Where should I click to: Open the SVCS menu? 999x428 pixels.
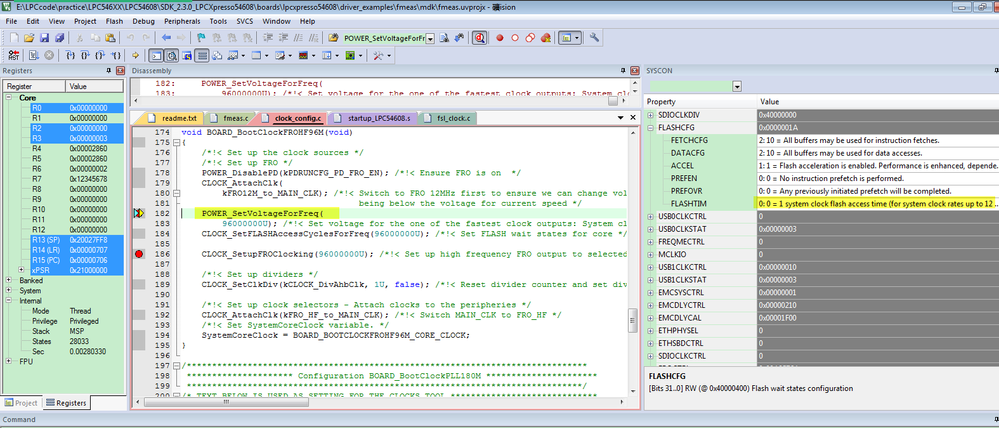tap(245, 21)
